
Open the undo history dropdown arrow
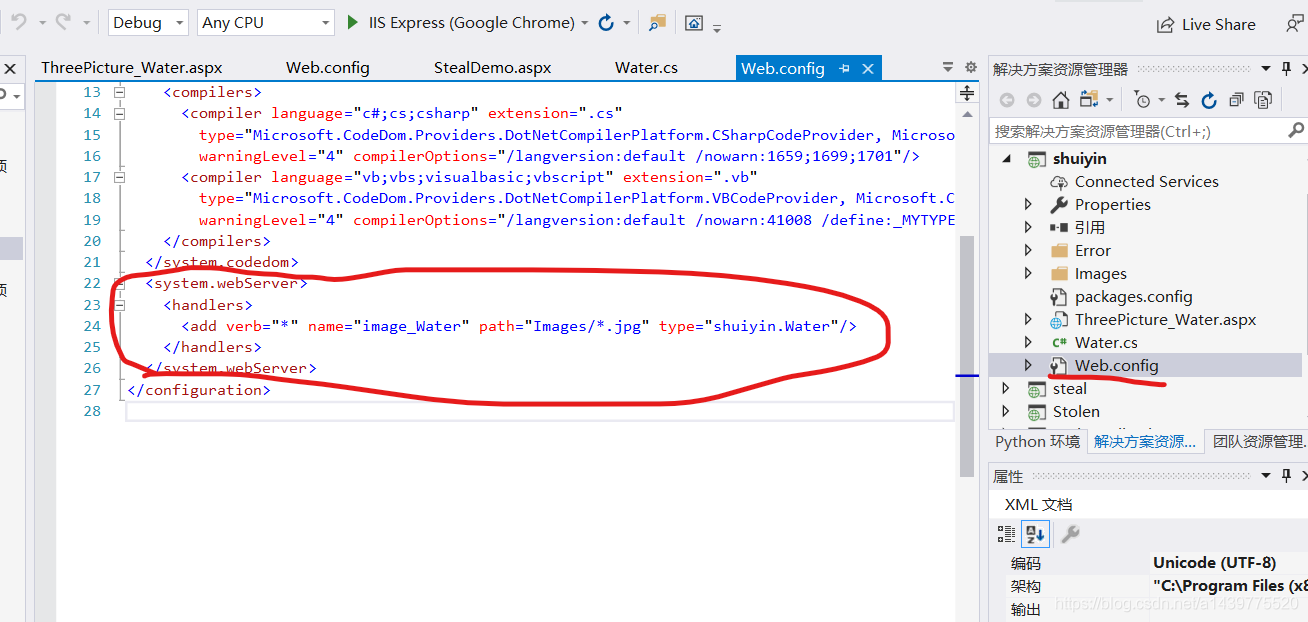[x=41, y=22]
